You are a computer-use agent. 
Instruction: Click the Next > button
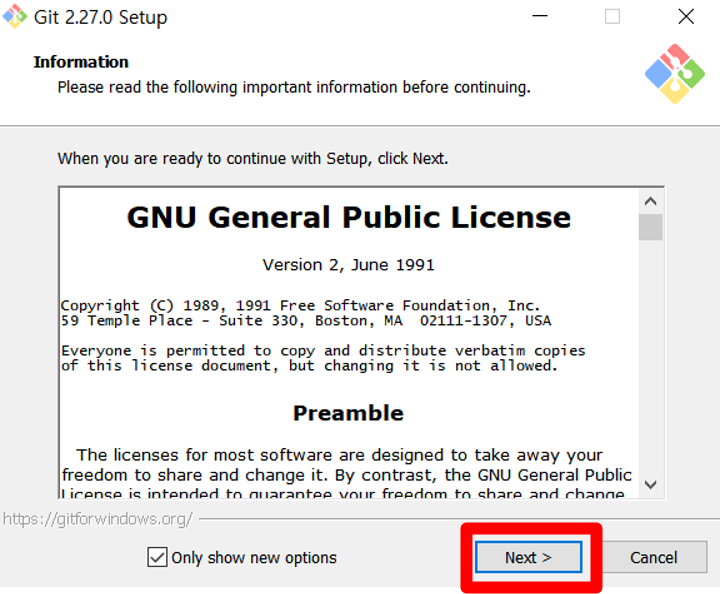[528, 557]
